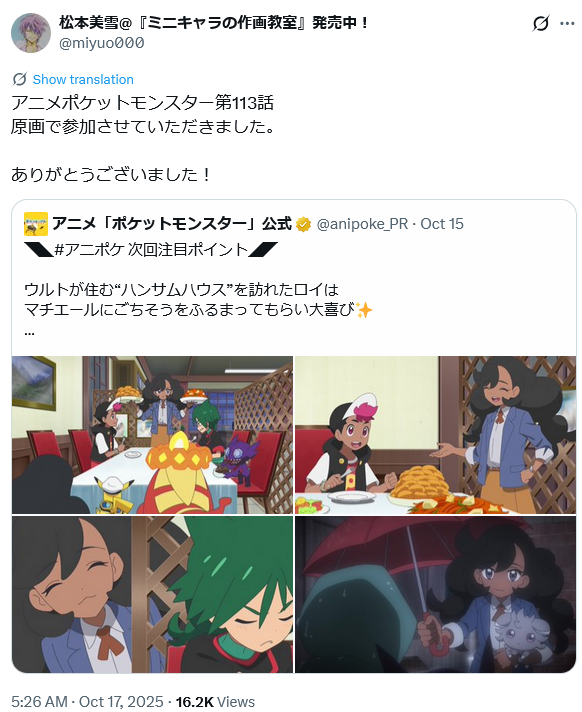The height and width of the screenshot is (712, 582).
Task: Click the translation icon beside Show translation
Action: click(x=20, y=79)
